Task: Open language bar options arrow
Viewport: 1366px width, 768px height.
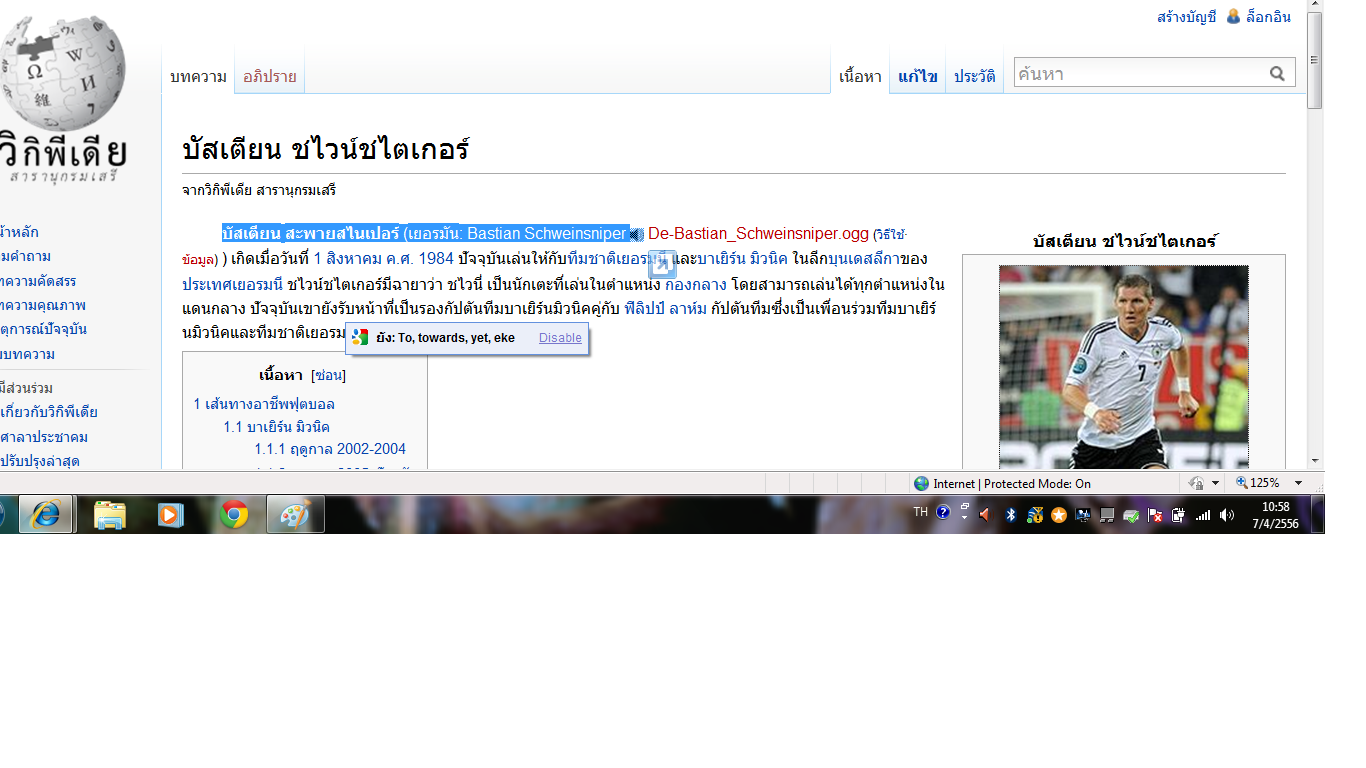Action: (x=965, y=517)
